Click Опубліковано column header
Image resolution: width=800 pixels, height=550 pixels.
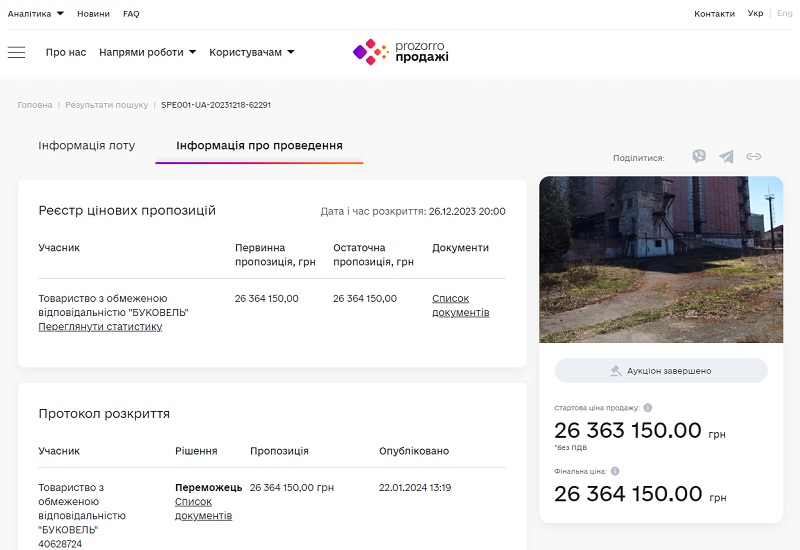point(414,451)
